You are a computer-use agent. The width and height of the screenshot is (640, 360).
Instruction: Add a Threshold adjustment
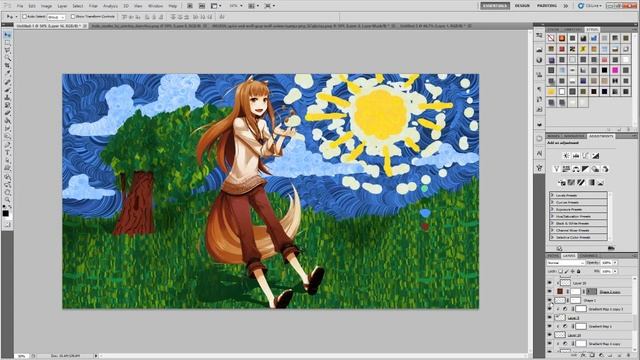point(581,182)
